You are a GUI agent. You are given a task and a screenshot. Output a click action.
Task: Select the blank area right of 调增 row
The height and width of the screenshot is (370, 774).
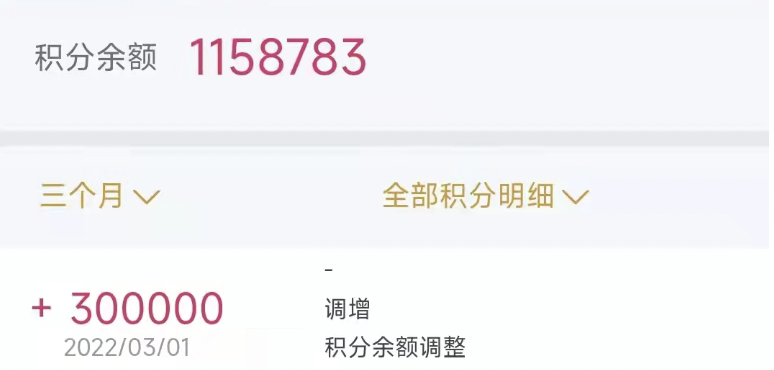click(x=568, y=310)
